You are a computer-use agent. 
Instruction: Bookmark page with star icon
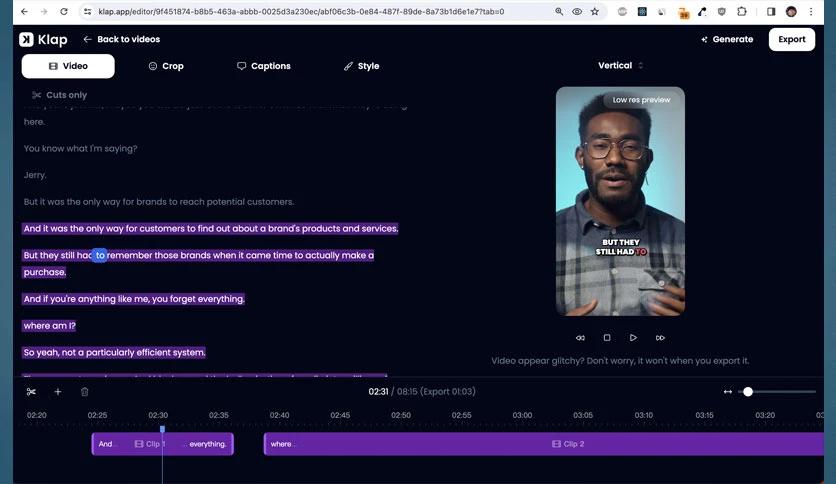point(594,11)
